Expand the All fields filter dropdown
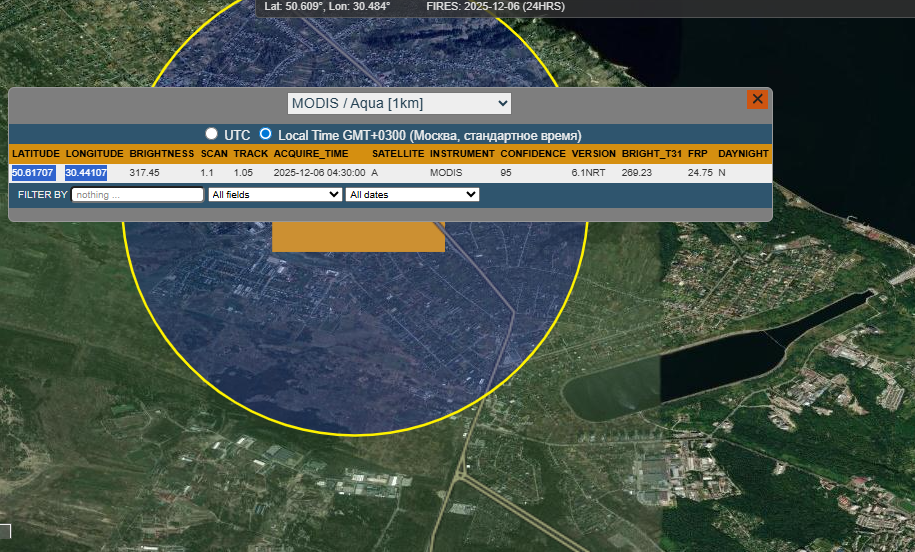Screen dimensions: 915x552 274,195
